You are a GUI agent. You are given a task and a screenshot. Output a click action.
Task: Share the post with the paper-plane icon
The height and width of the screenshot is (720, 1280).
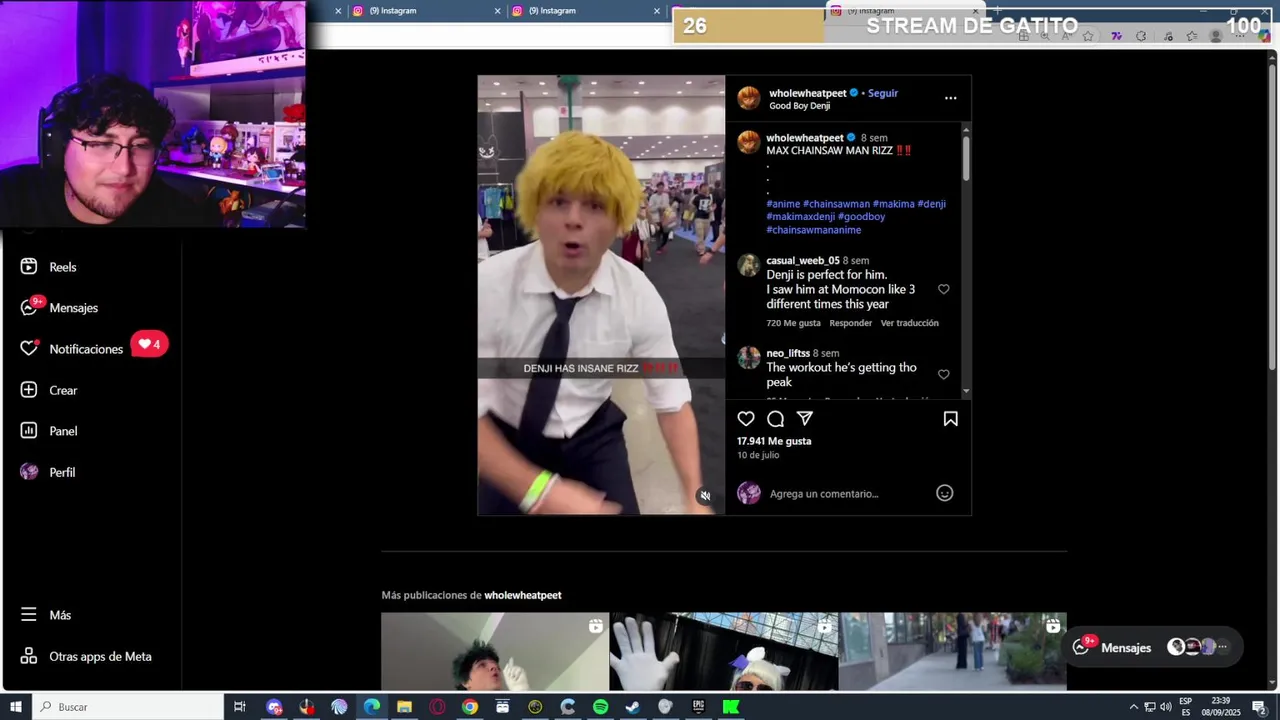click(x=805, y=419)
